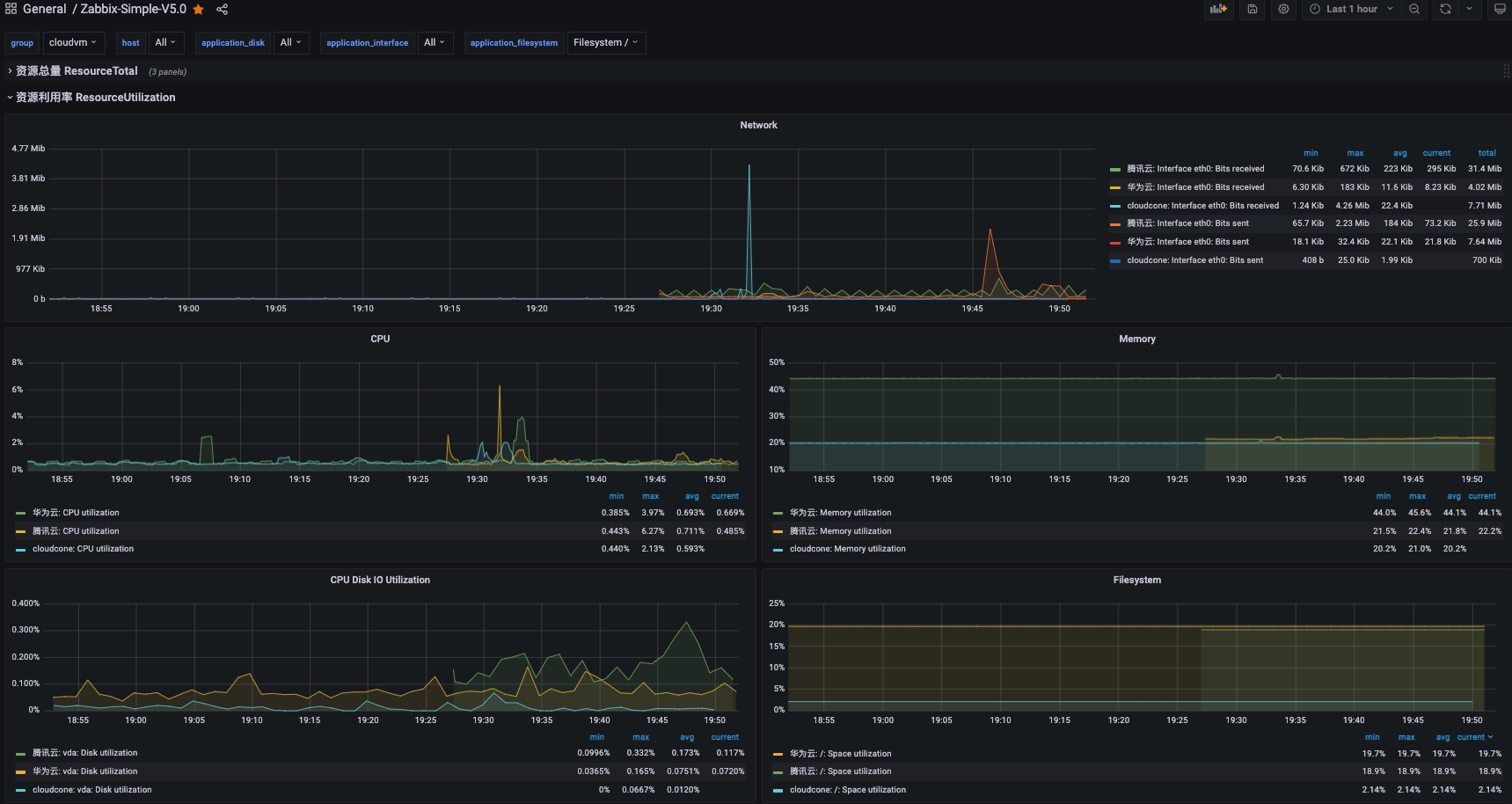
Task: Click the Zabbix-Simple-V5.0 dashboard title
Action: (x=133, y=9)
